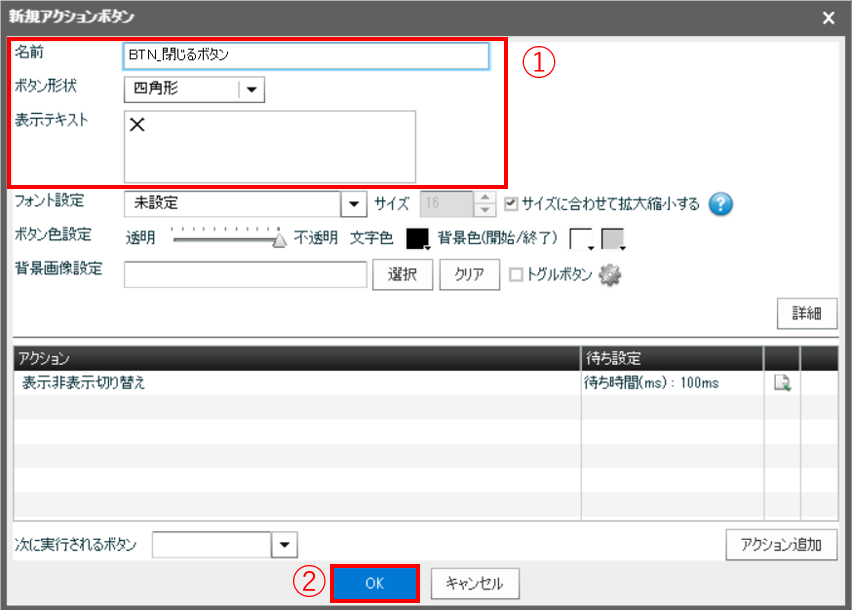Click the アクション追加 button
Screen dimensions: 853x610
781,545
